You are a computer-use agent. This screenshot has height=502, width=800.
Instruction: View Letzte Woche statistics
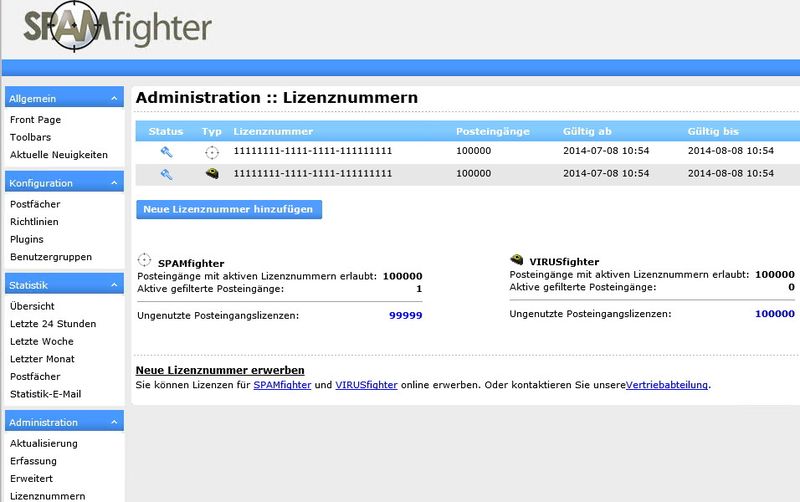point(41,341)
